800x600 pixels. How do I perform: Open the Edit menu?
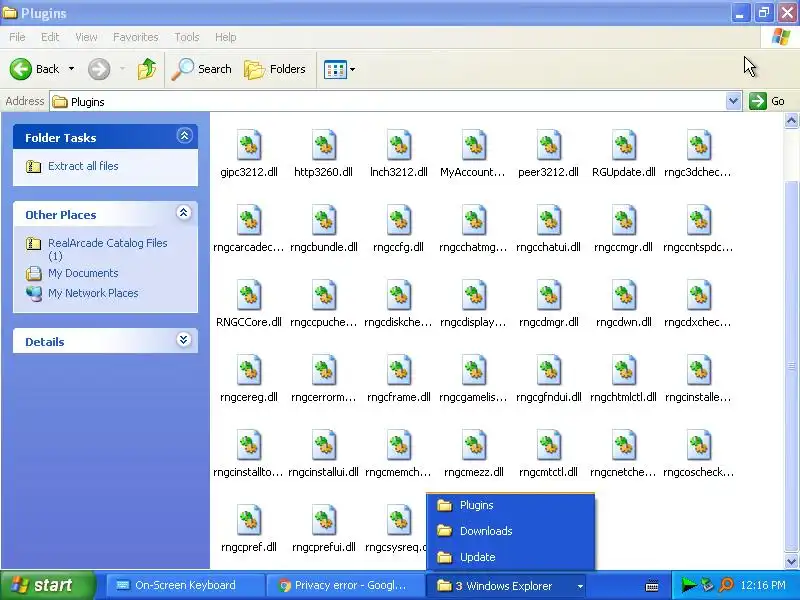point(50,37)
